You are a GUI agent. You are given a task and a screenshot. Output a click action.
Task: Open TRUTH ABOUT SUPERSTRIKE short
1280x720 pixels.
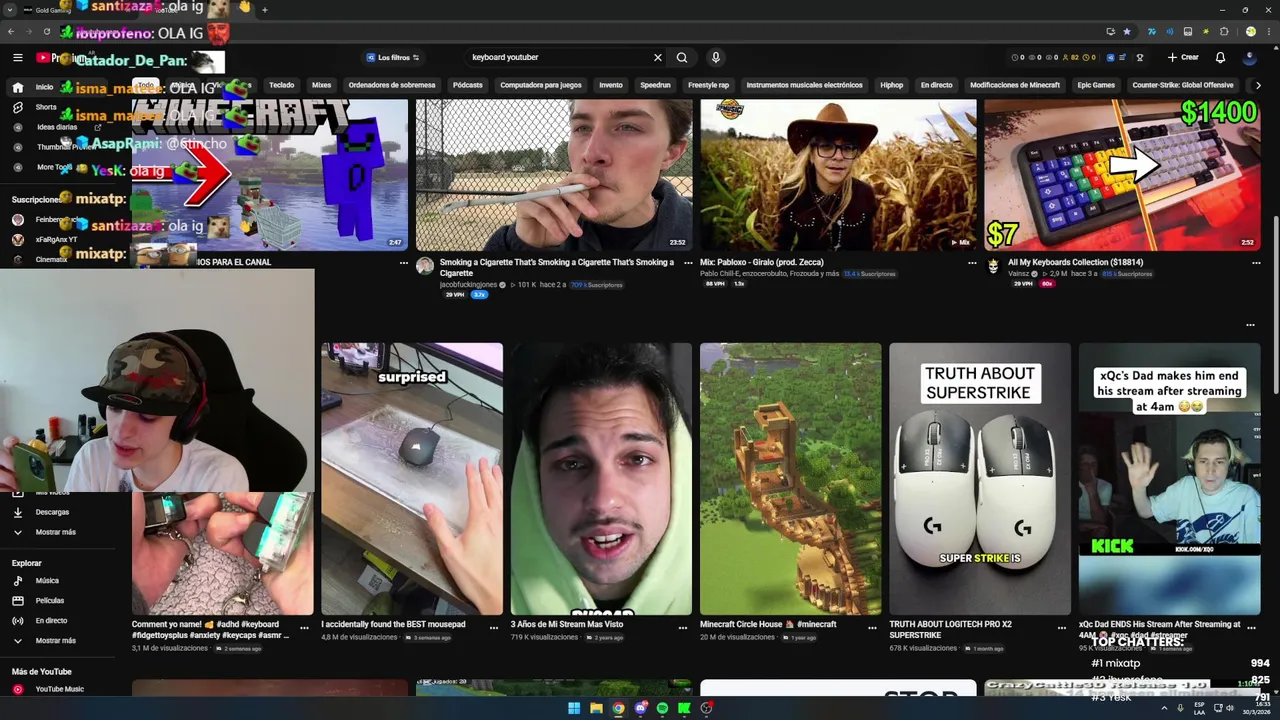980,479
